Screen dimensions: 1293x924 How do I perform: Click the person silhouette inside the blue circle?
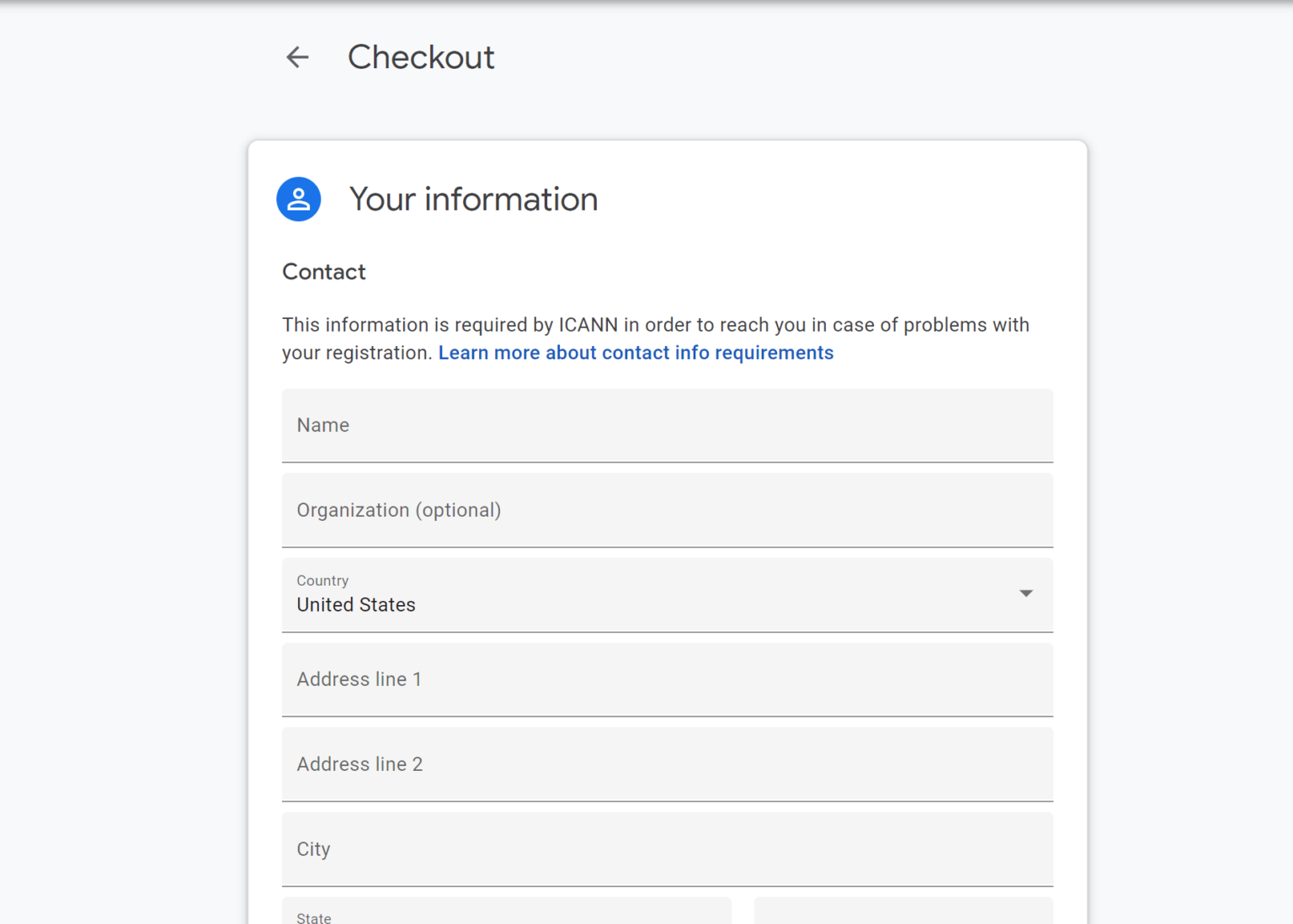click(x=299, y=199)
